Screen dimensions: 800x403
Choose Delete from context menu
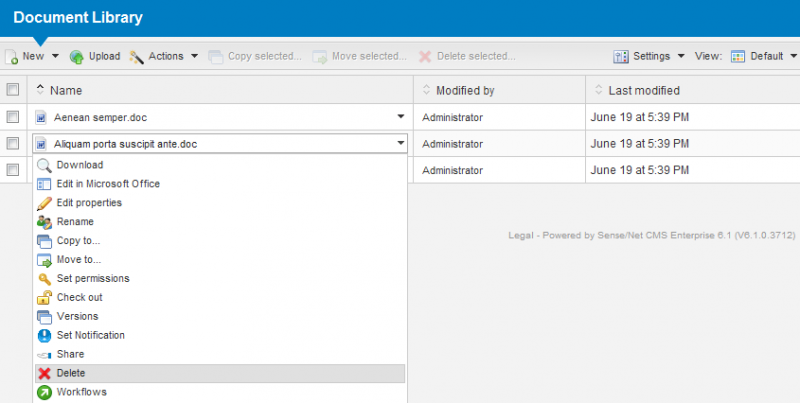[x=220, y=373]
